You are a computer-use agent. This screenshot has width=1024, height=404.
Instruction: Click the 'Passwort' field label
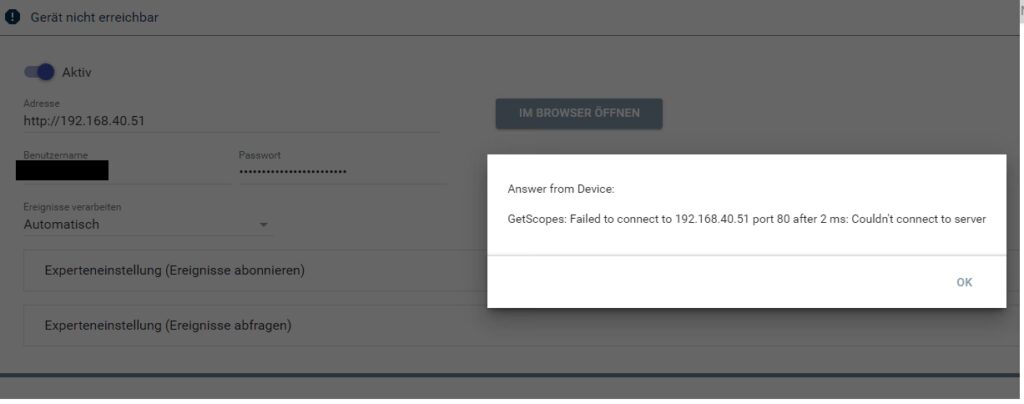pos(259,155)
